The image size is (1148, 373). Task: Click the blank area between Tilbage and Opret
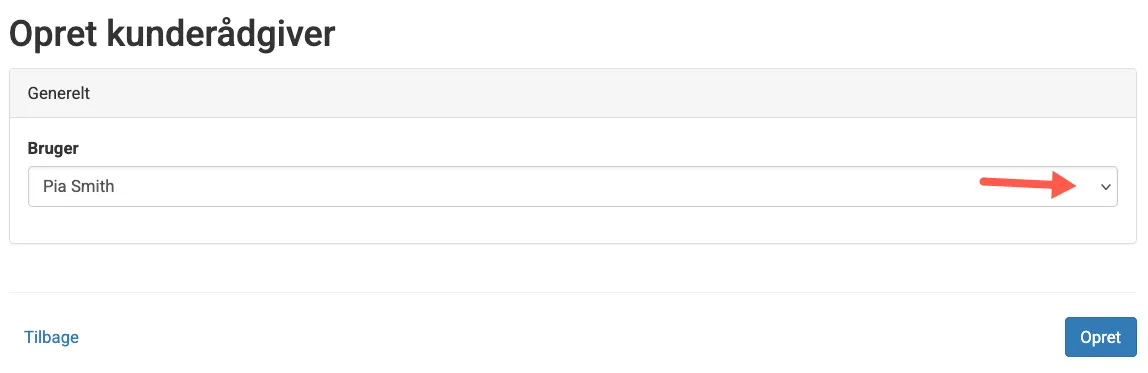tap(571, 337)
